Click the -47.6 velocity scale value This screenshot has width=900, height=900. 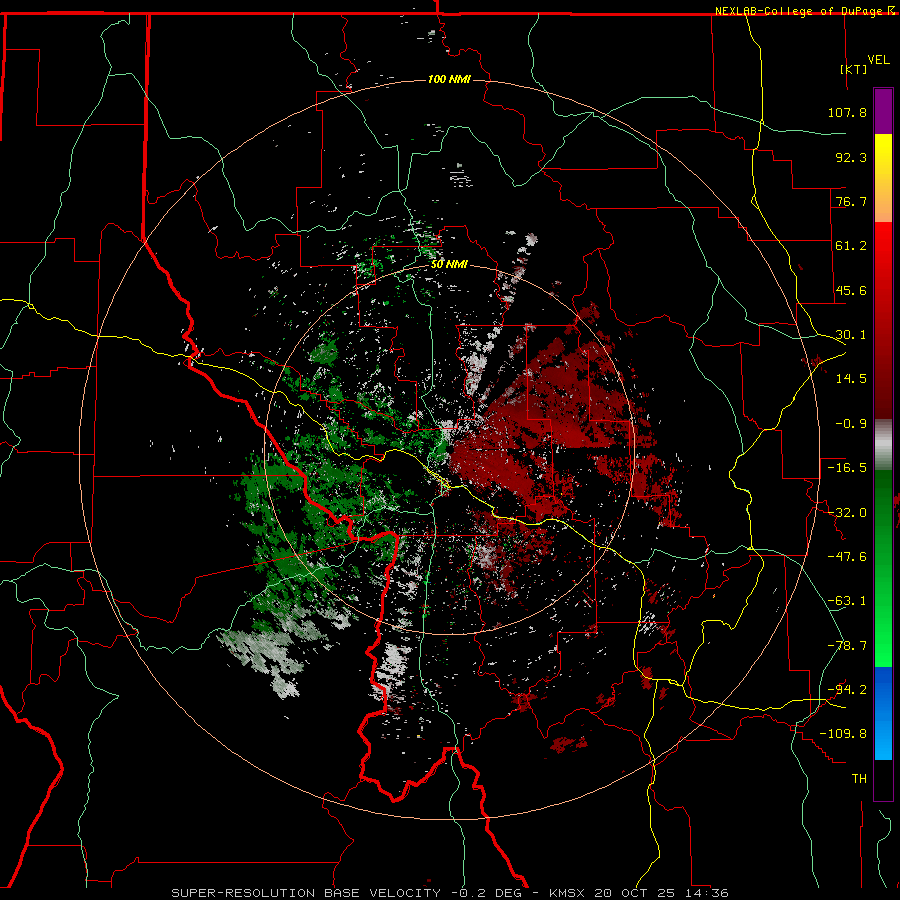point(847,557)
